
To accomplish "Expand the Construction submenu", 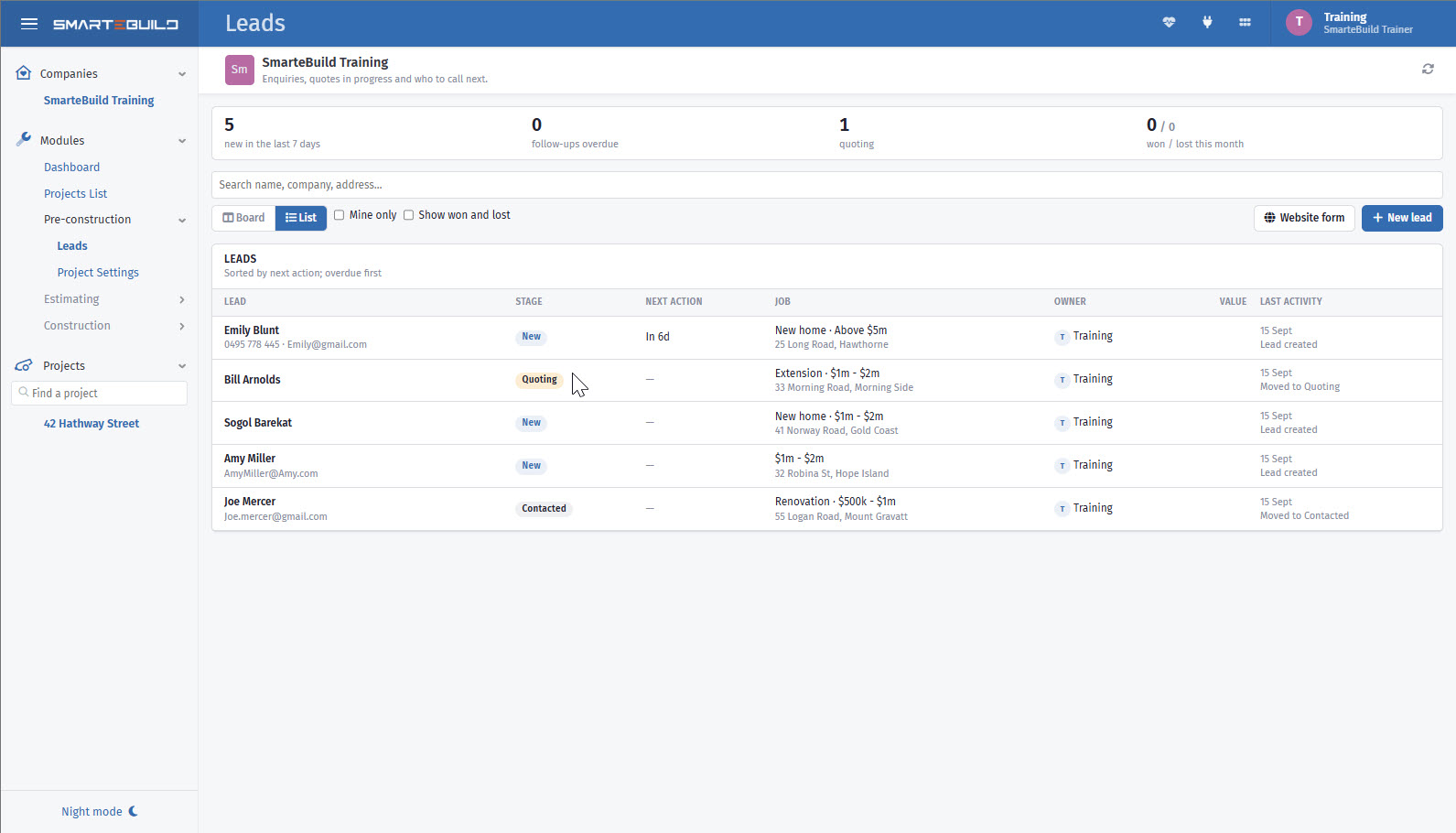I will click(x=182, y=326).
